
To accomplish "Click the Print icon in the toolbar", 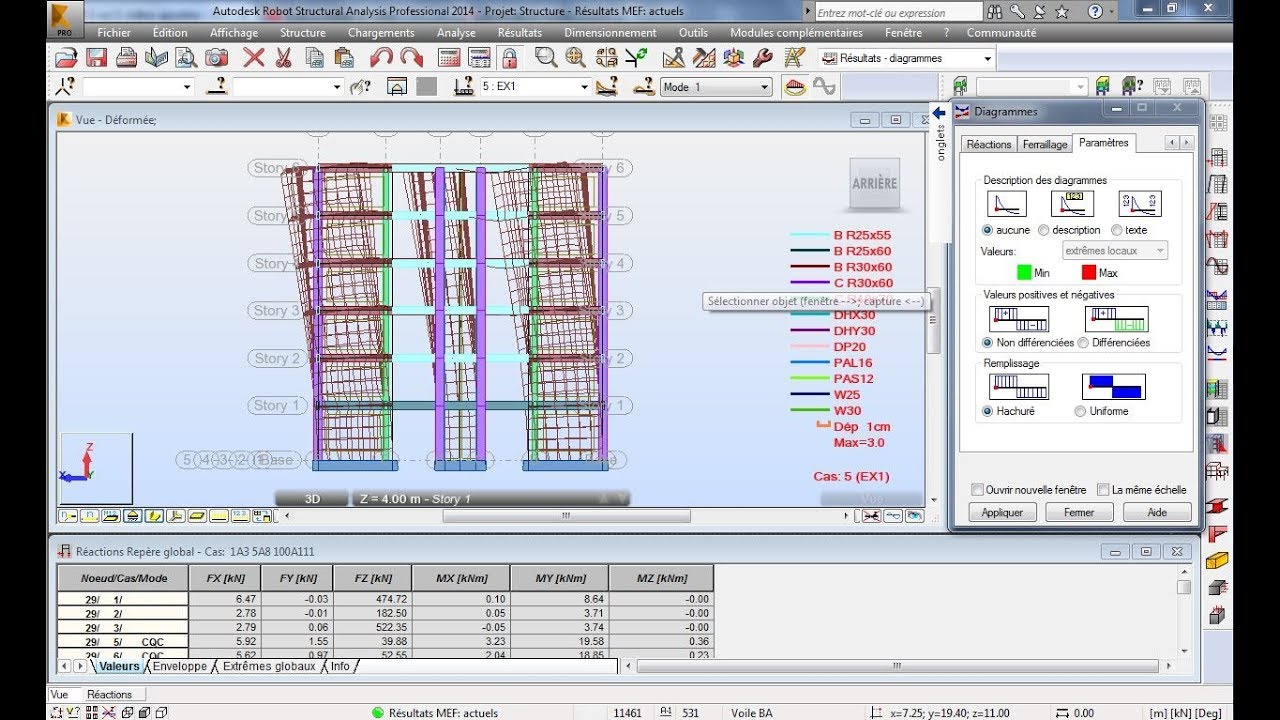I will (x=126, y=58).
